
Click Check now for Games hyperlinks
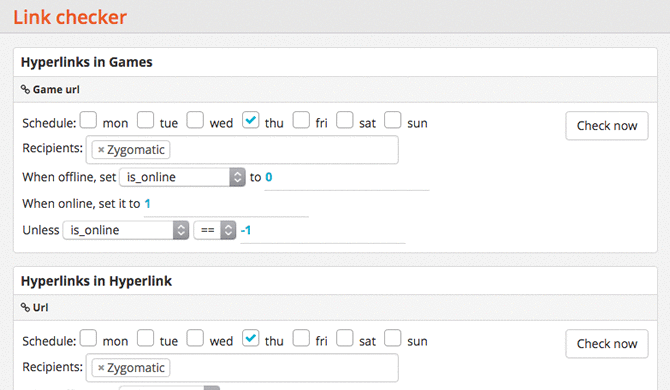[607, 126]
